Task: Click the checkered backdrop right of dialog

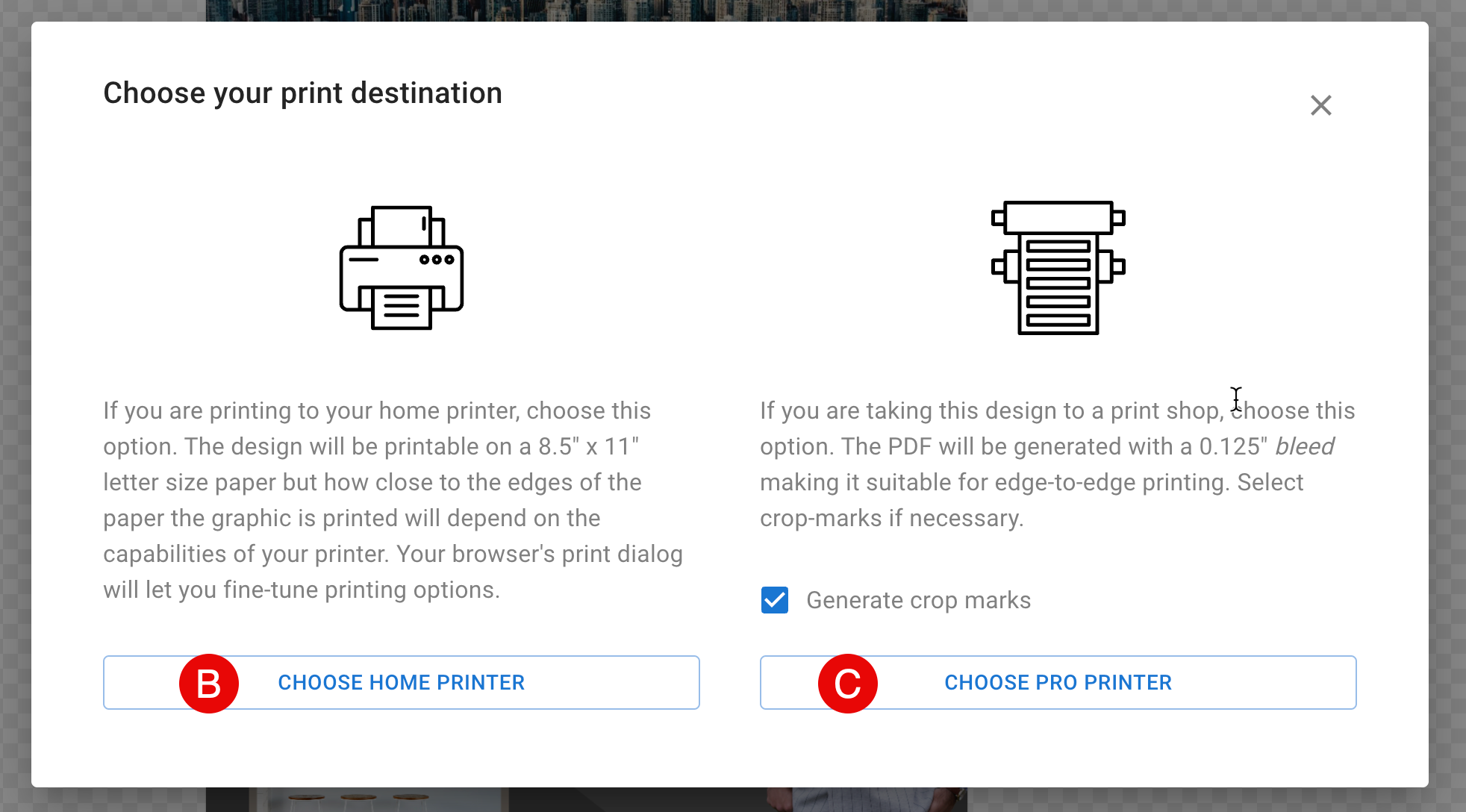Action: (1447, 406)
